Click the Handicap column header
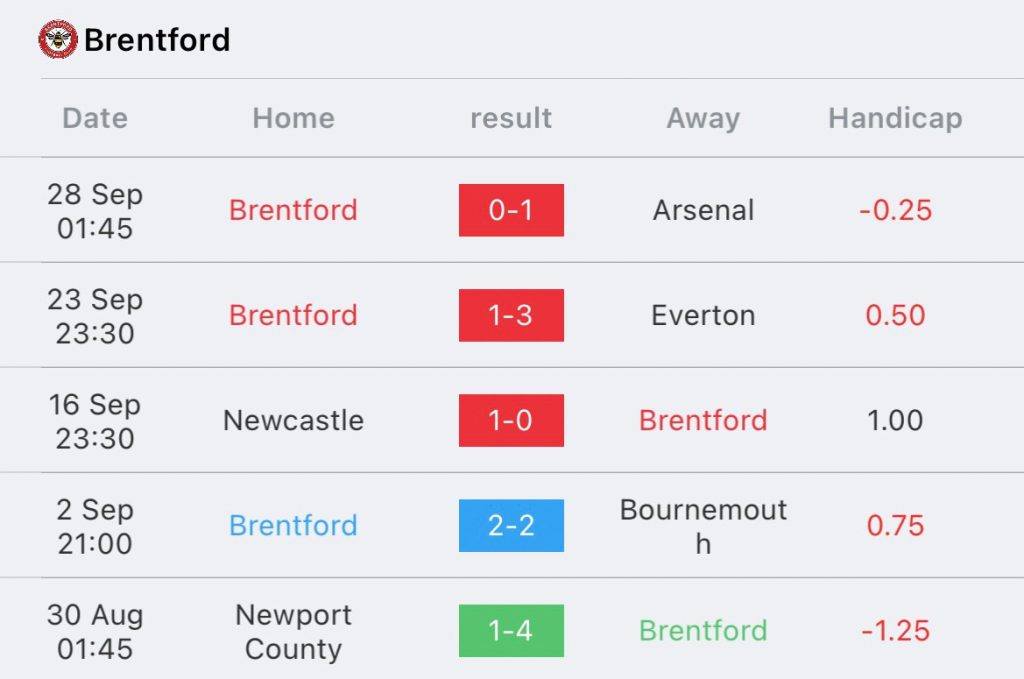 click(x=895, y=118)
